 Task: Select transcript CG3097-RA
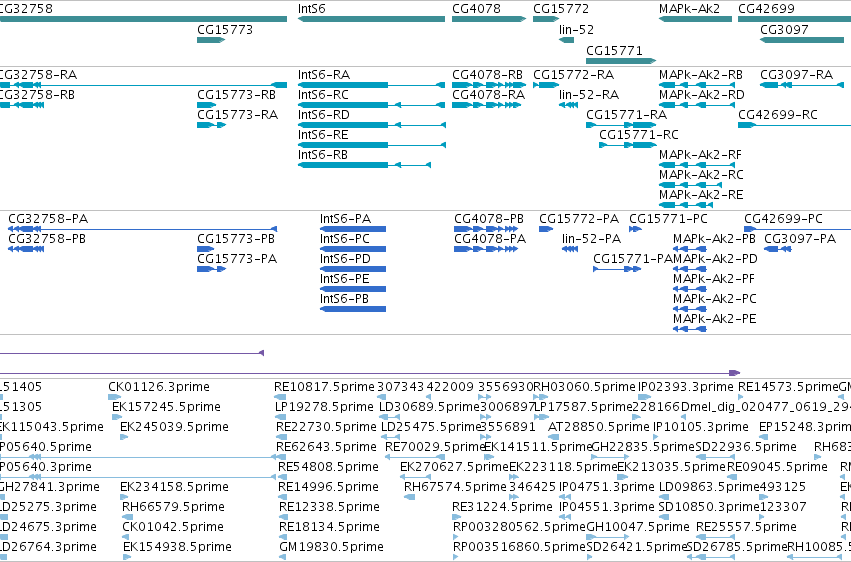pyautogui.click(x=802, y=85)
